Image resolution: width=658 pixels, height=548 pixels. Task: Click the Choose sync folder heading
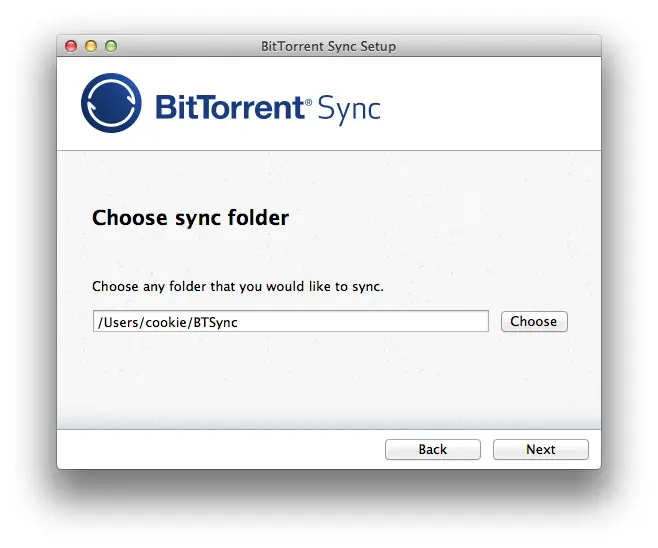coord(191,218)
